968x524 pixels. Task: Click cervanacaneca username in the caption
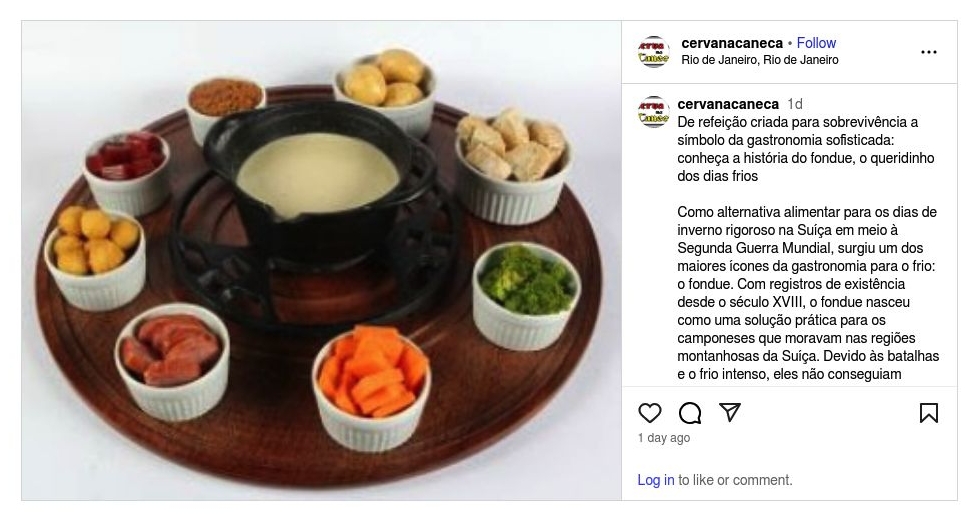[728, 104]
